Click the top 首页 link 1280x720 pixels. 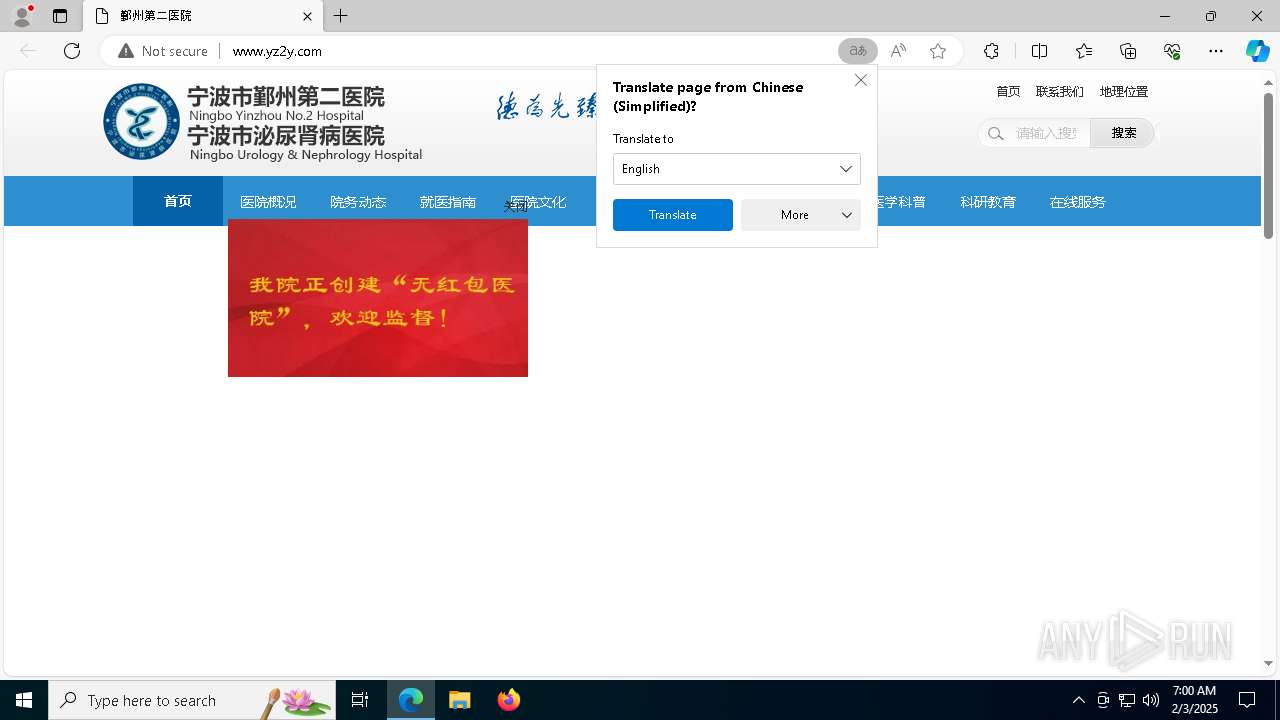click(1008, 91)
